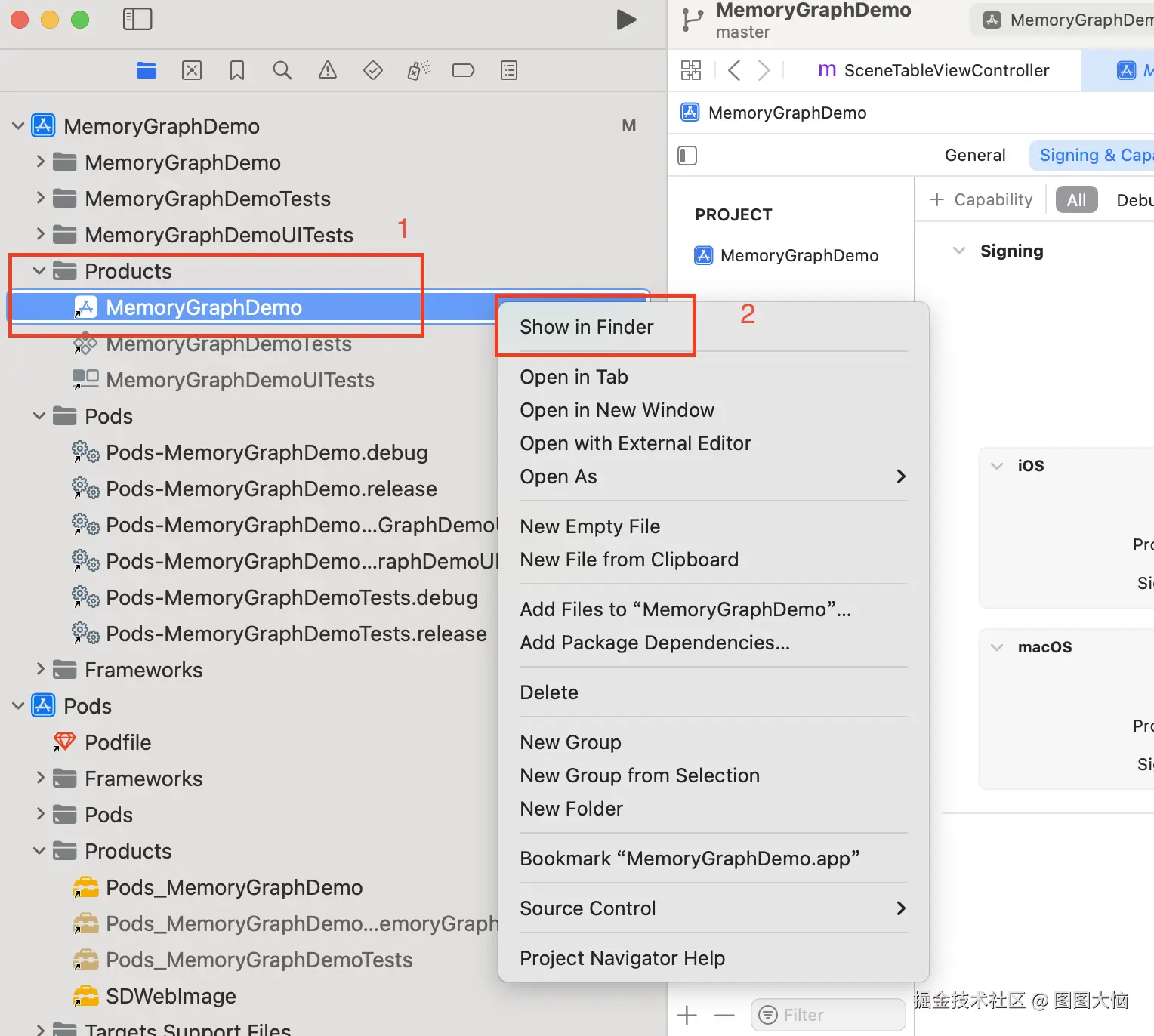Open the related items grid icon
The width and height of the screenshot is (1154, 1036).
pos(691,70)
